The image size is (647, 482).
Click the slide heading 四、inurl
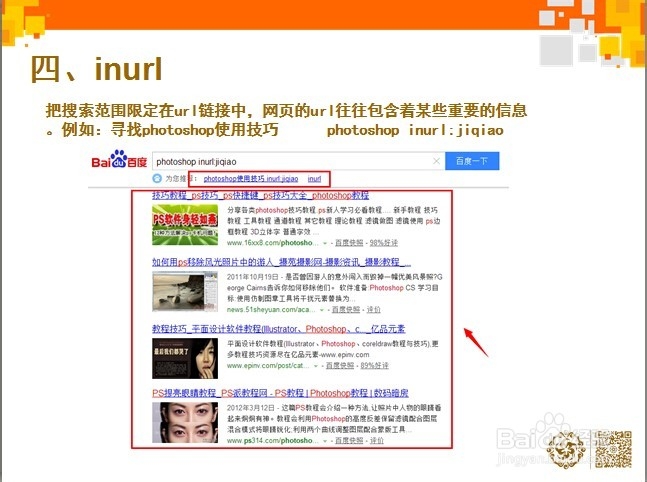[96, 69]
